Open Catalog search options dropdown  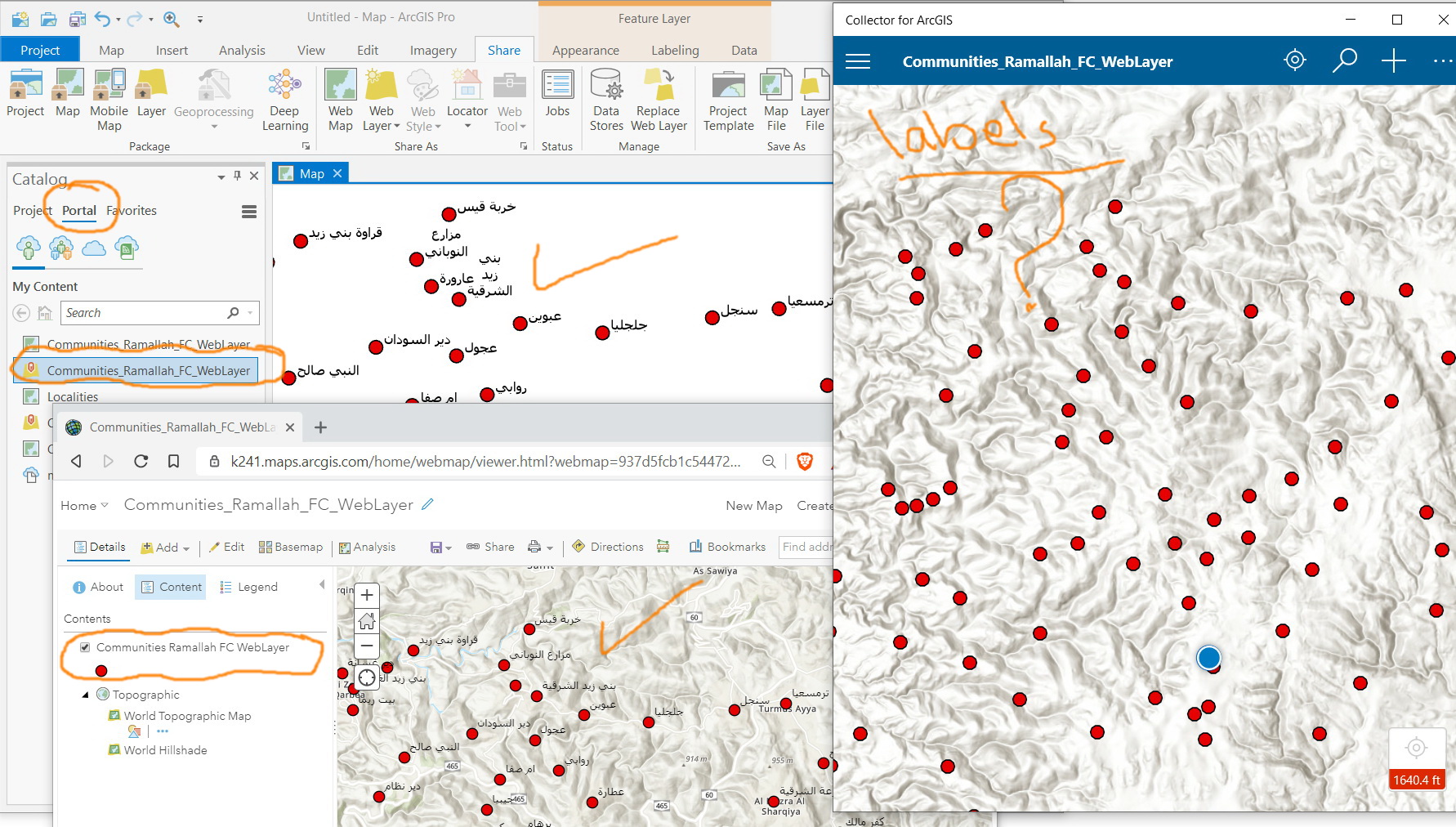point(250,313)
